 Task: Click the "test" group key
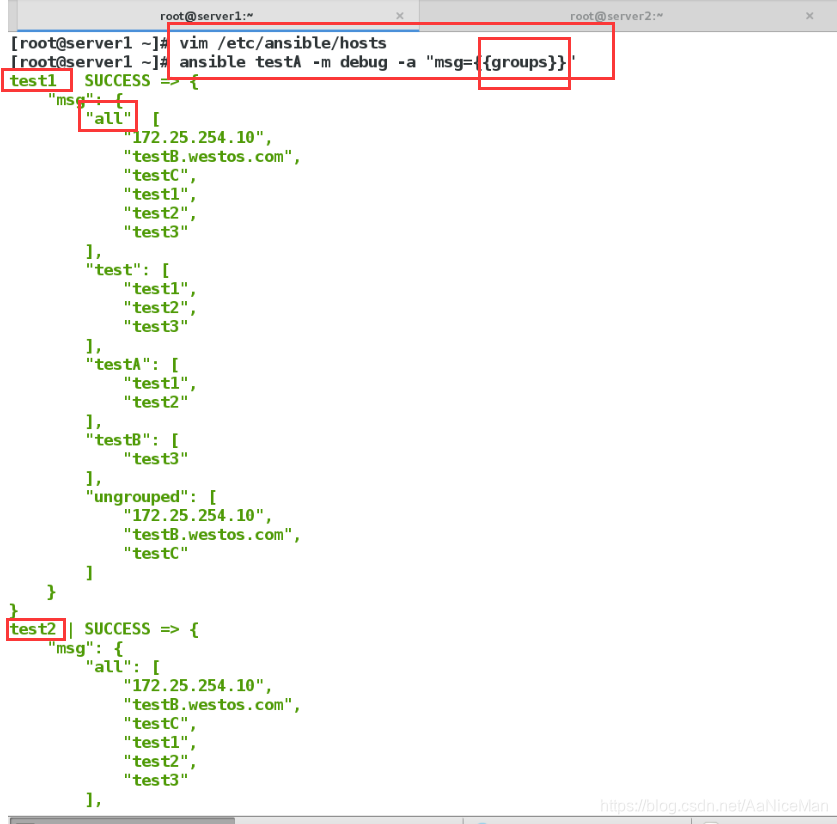coord(113,270)
